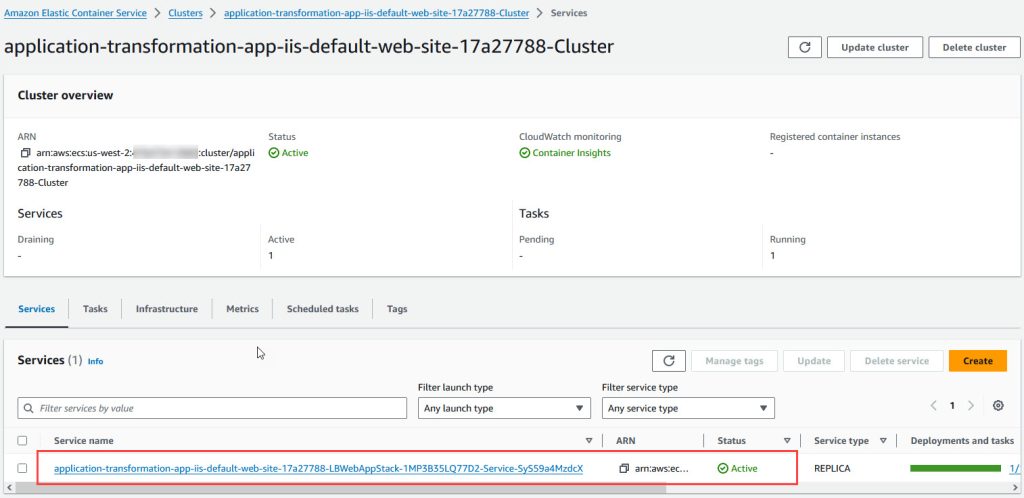1024x498 pixels.
Task: Sort by the Service name column arrow
Action: (589, 441)
